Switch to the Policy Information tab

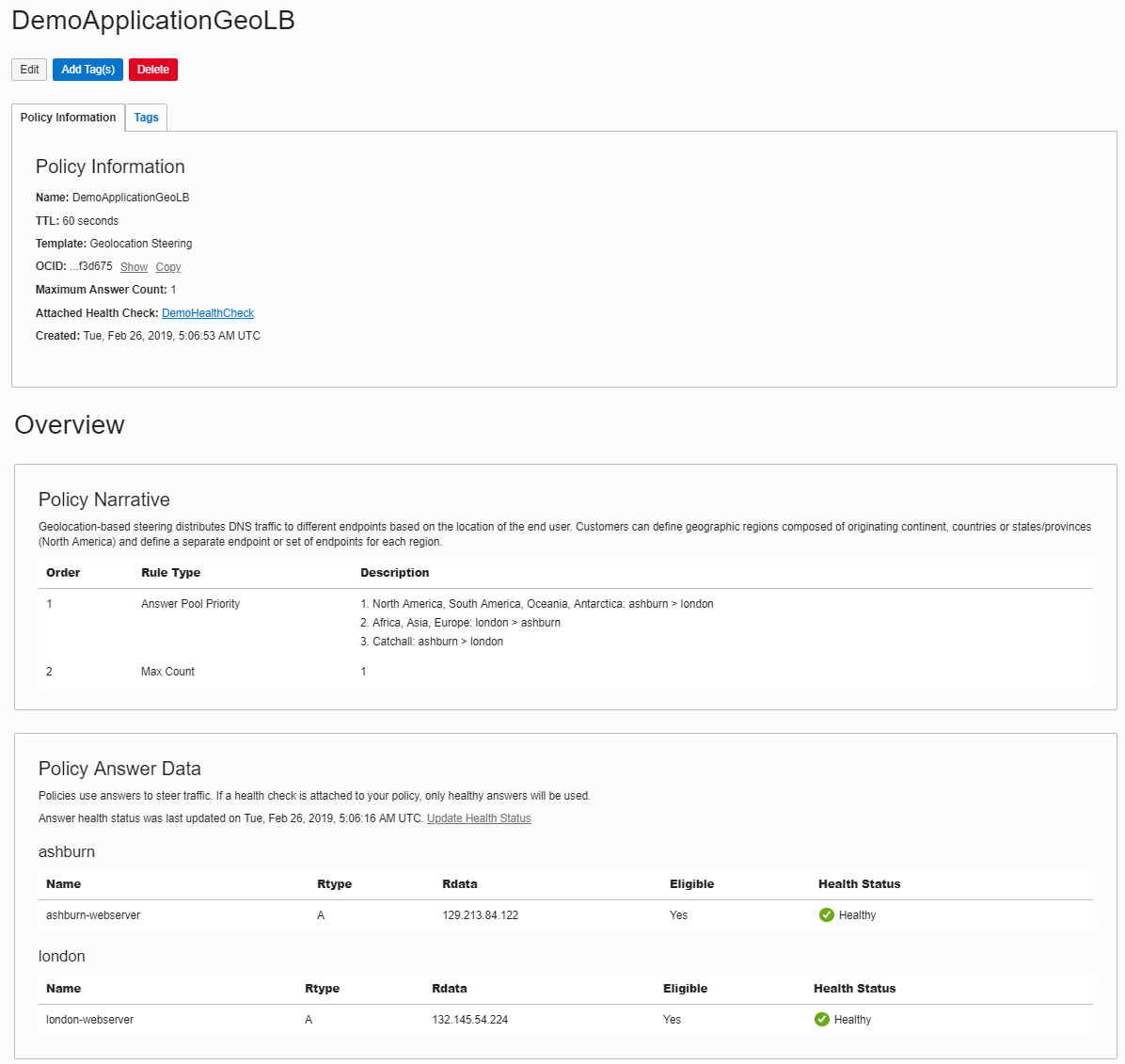68,118
